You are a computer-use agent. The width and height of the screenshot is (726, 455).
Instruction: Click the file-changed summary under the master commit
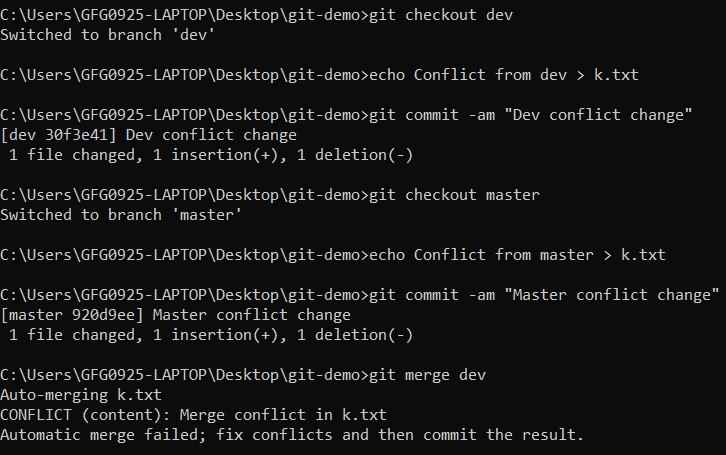pyautogui.click(x=209, y=335)
